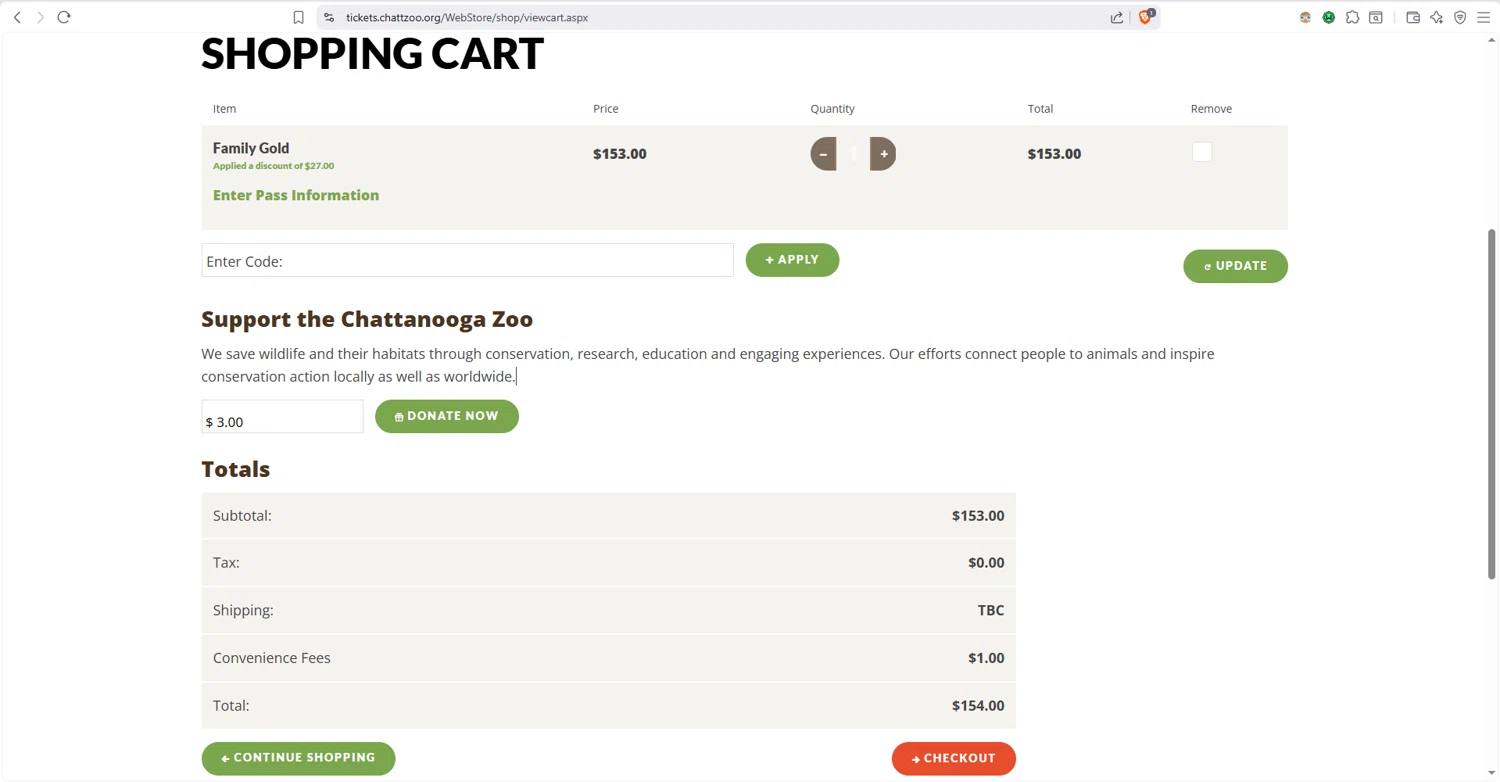Click the SHOPPING CART page title
1500x782 pixels.
[x=372, y=53]
